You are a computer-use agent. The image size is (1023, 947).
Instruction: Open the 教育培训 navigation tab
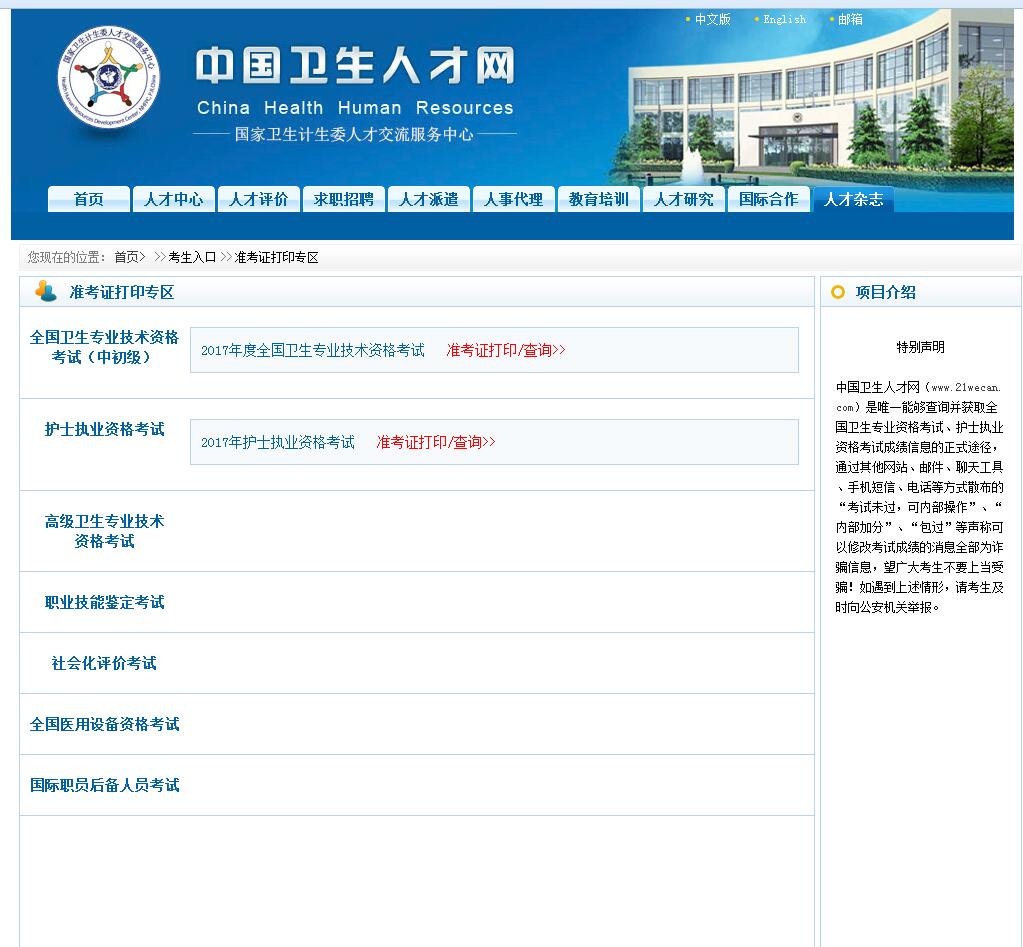click(598, 199)
